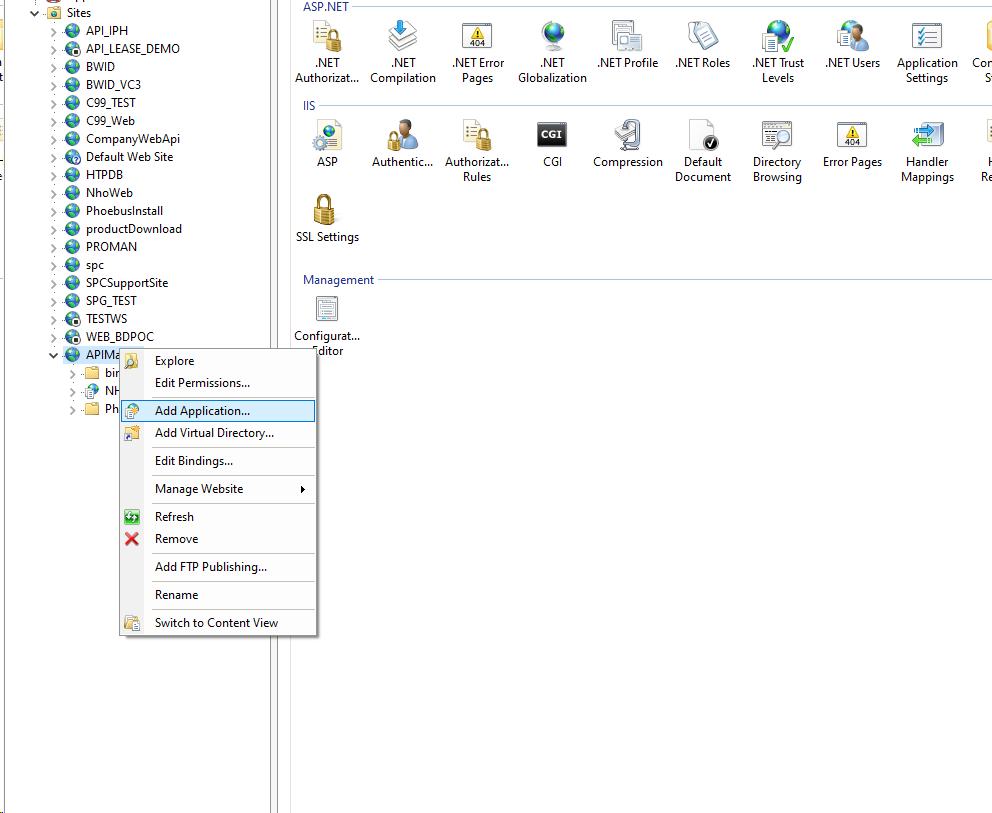
Task: Select the C99_TEST site
Action: (x=111, y=103)
